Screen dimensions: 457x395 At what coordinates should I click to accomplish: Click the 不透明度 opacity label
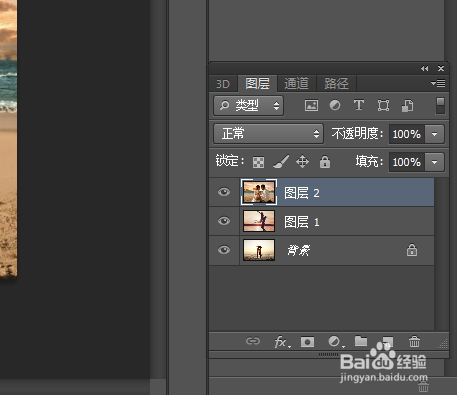(357, 134)
